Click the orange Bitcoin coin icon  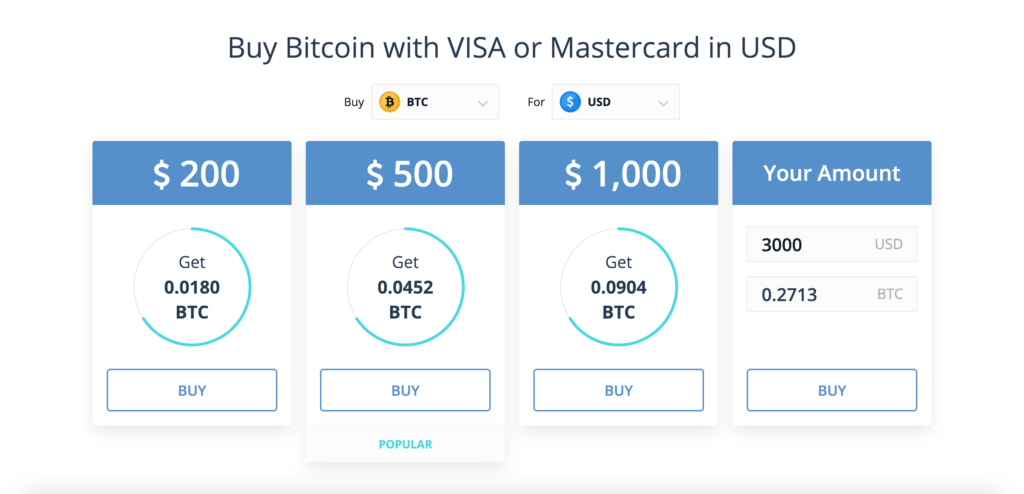pos(390,102)
